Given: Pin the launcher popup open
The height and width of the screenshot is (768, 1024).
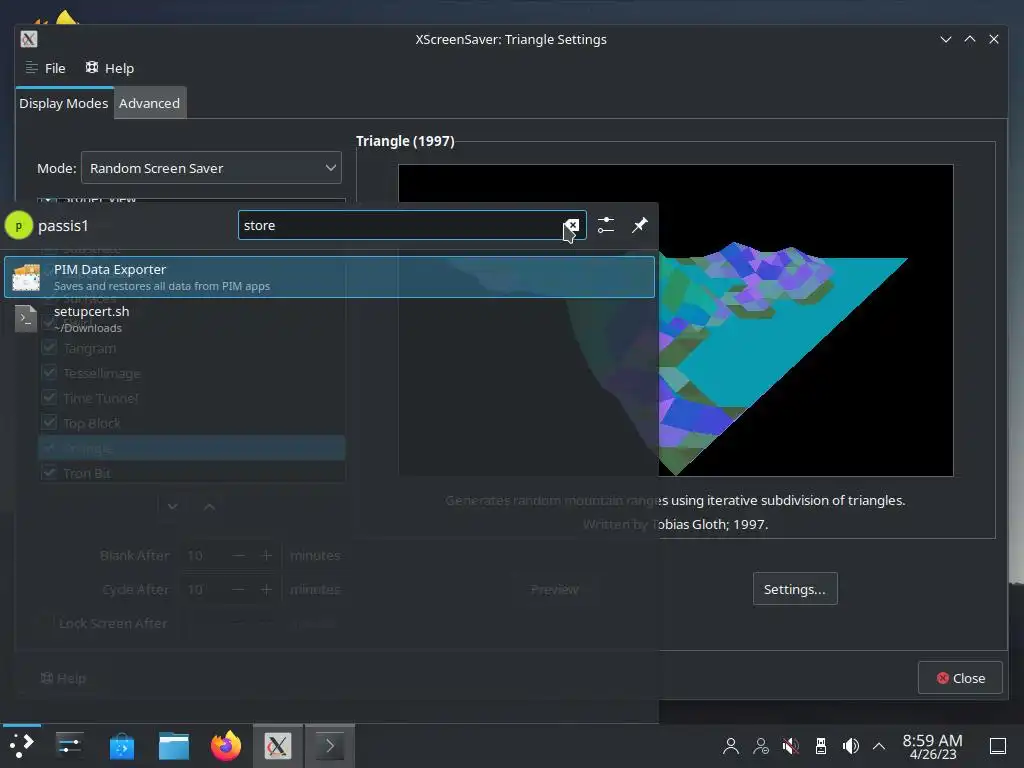Looking at the screenshot, I should (x=639, y=225).
